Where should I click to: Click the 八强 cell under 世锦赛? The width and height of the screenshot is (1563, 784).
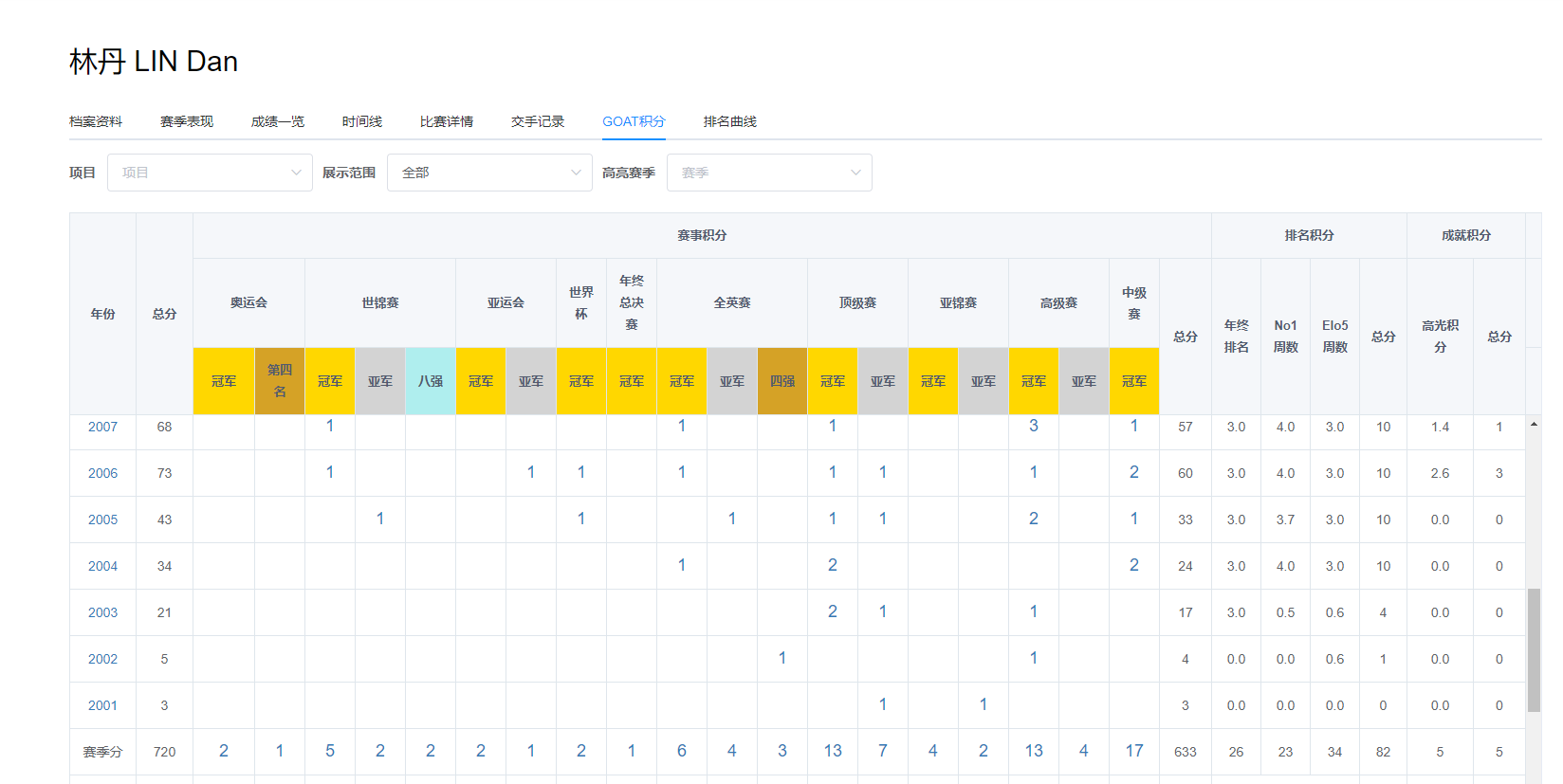(x=431, y=381)
